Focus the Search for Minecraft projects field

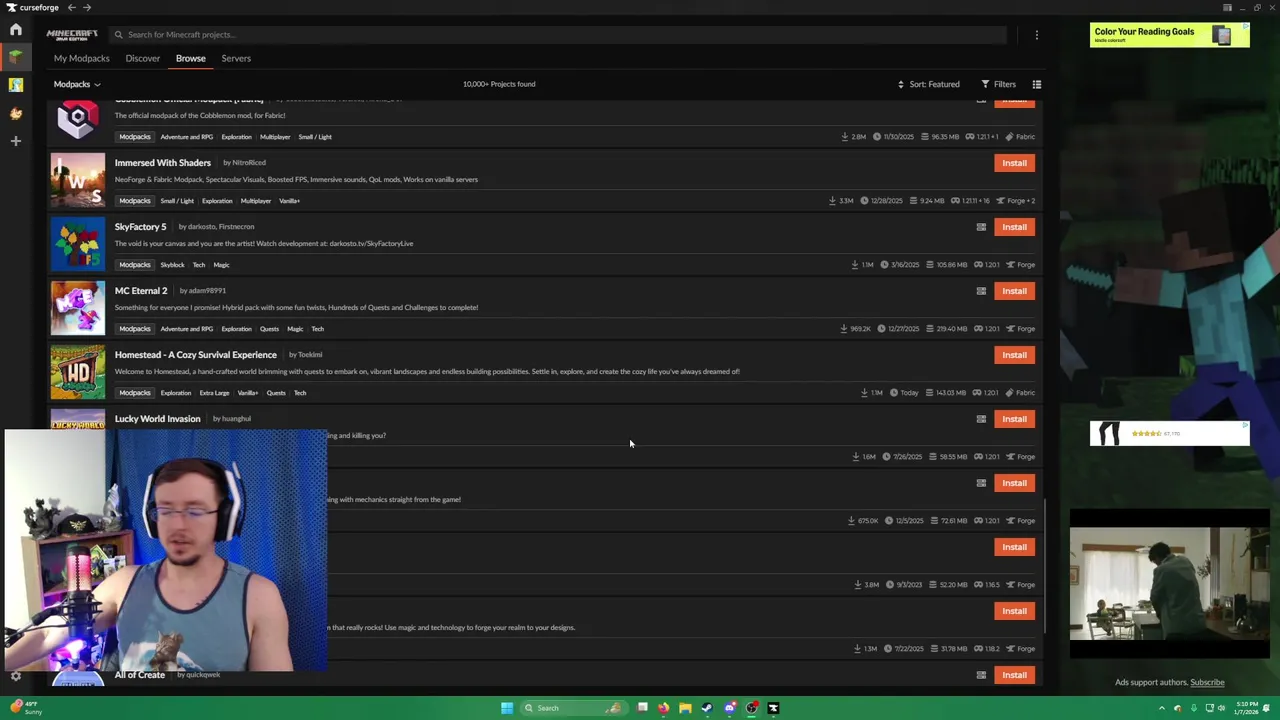tap(556, 35)
